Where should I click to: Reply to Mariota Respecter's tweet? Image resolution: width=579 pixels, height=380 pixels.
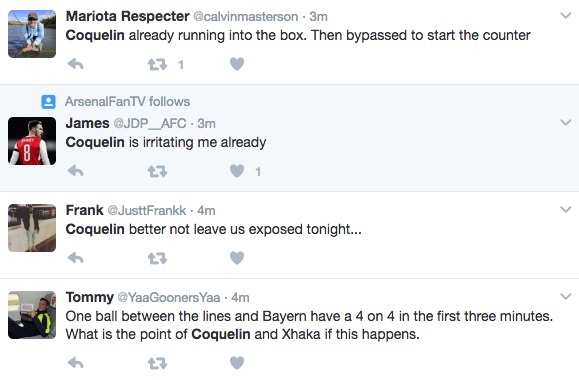point(76,64)
